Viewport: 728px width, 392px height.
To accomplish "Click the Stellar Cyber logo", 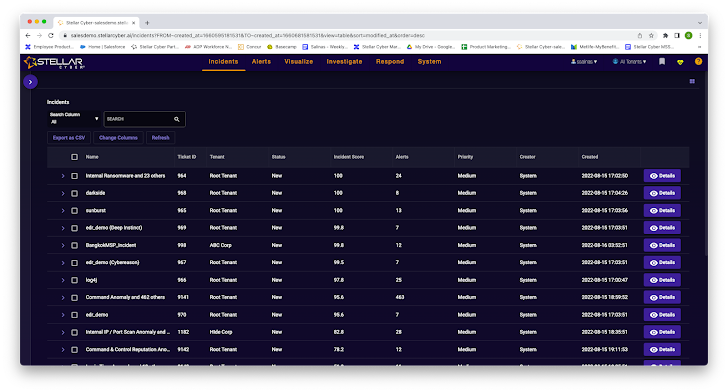I will [x=54, y=62].
